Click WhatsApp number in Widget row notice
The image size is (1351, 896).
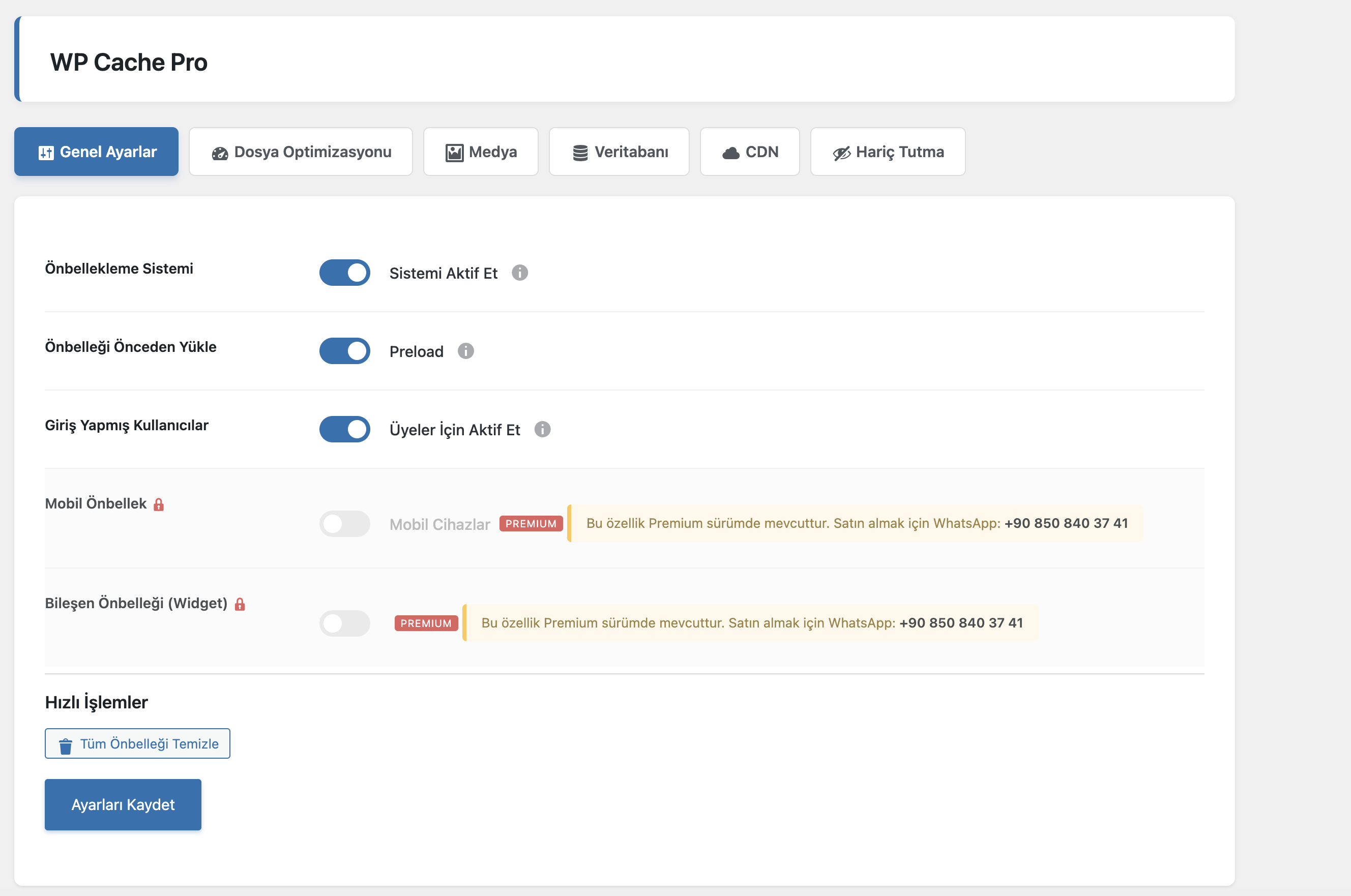pos(961,623)
